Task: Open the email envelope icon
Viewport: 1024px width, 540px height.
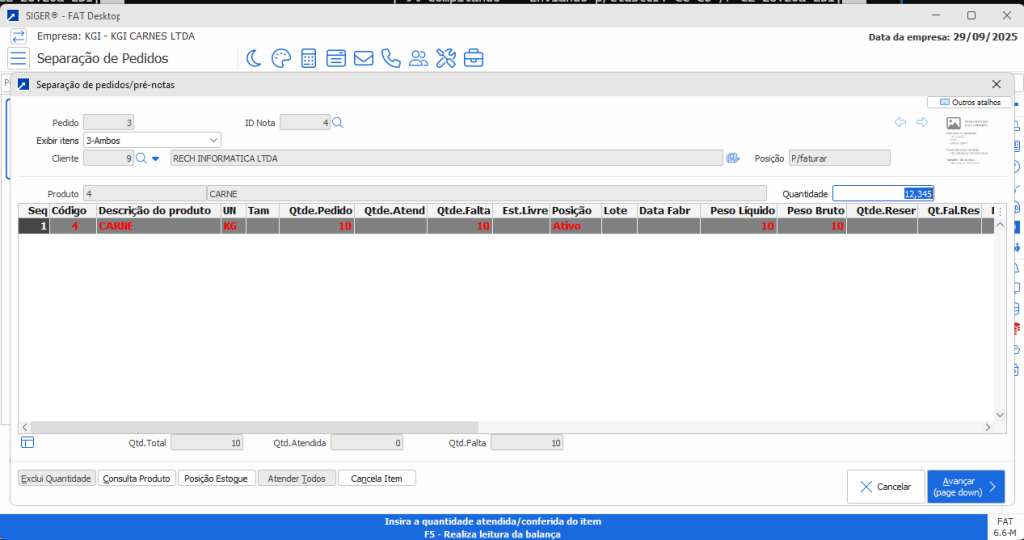Action: pos(363,59)
